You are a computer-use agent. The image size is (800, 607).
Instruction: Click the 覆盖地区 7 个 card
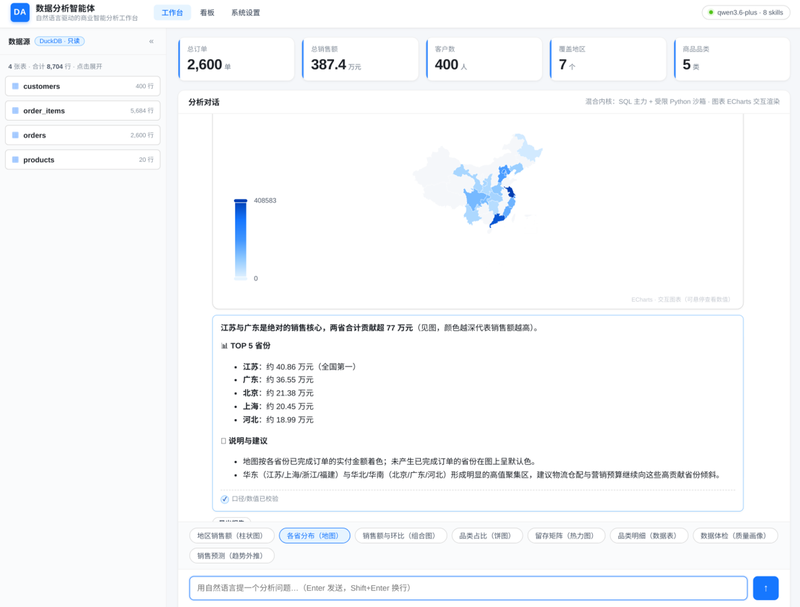(608, 59)
